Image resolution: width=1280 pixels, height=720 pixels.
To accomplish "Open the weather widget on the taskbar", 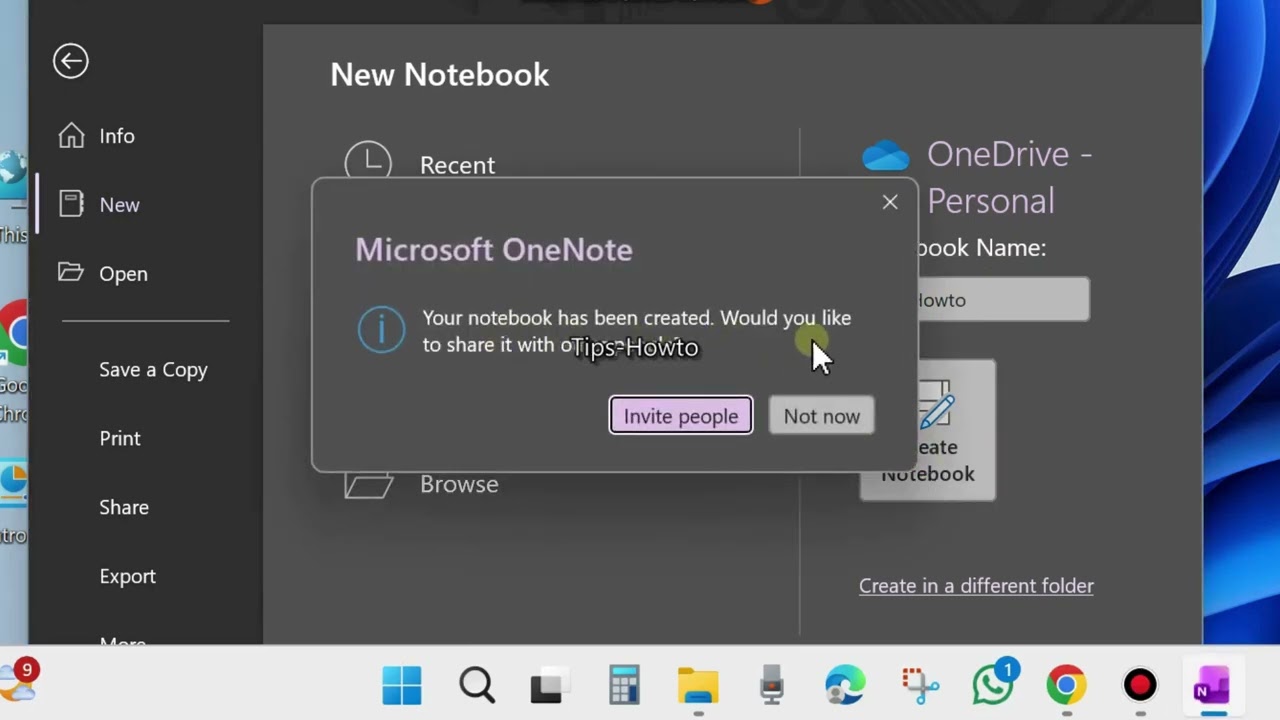I will pyautogui.click(x=18, y=682).
